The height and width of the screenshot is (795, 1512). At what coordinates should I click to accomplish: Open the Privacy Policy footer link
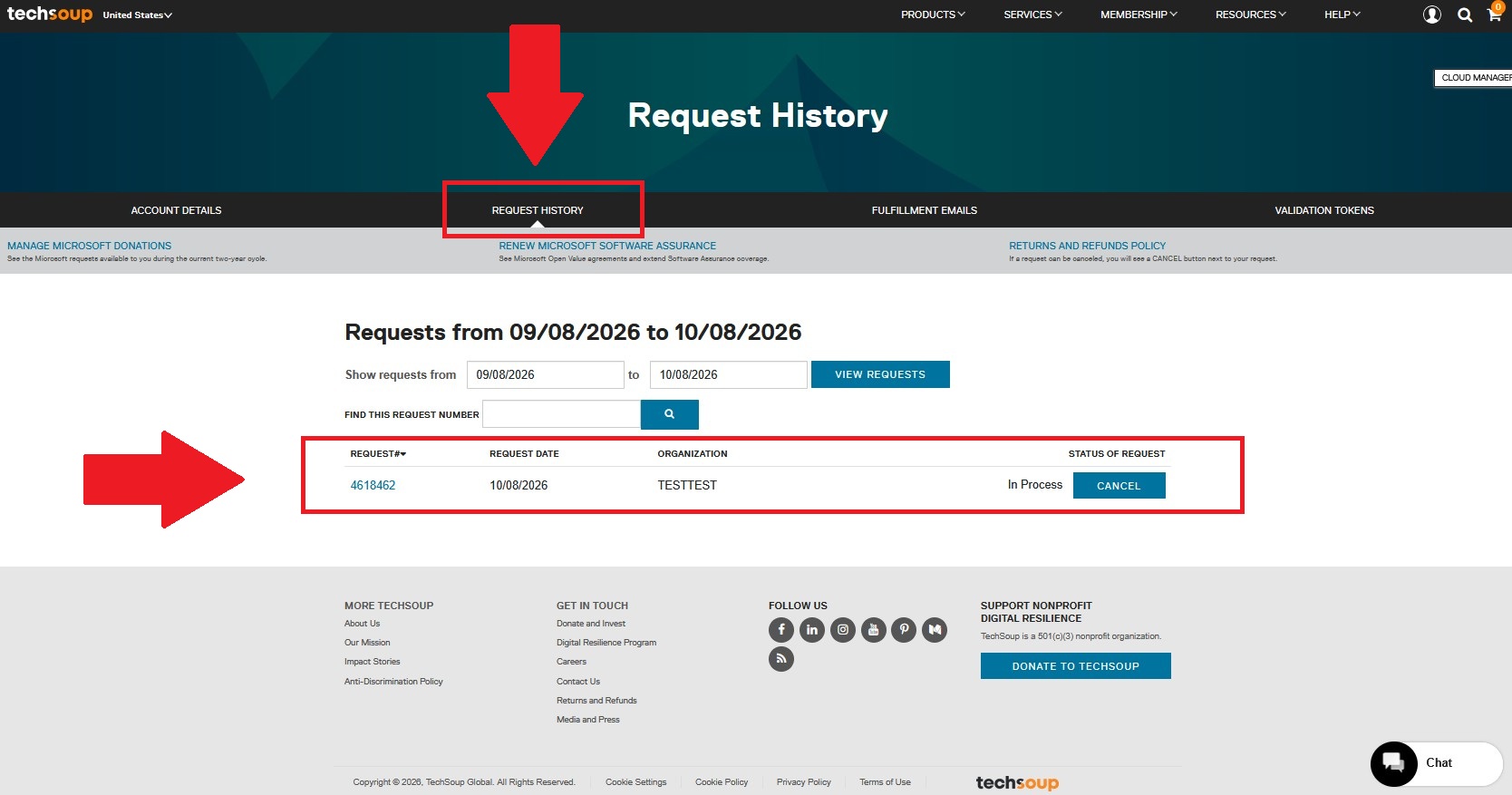pyautogui.click(x=803, y=782)
